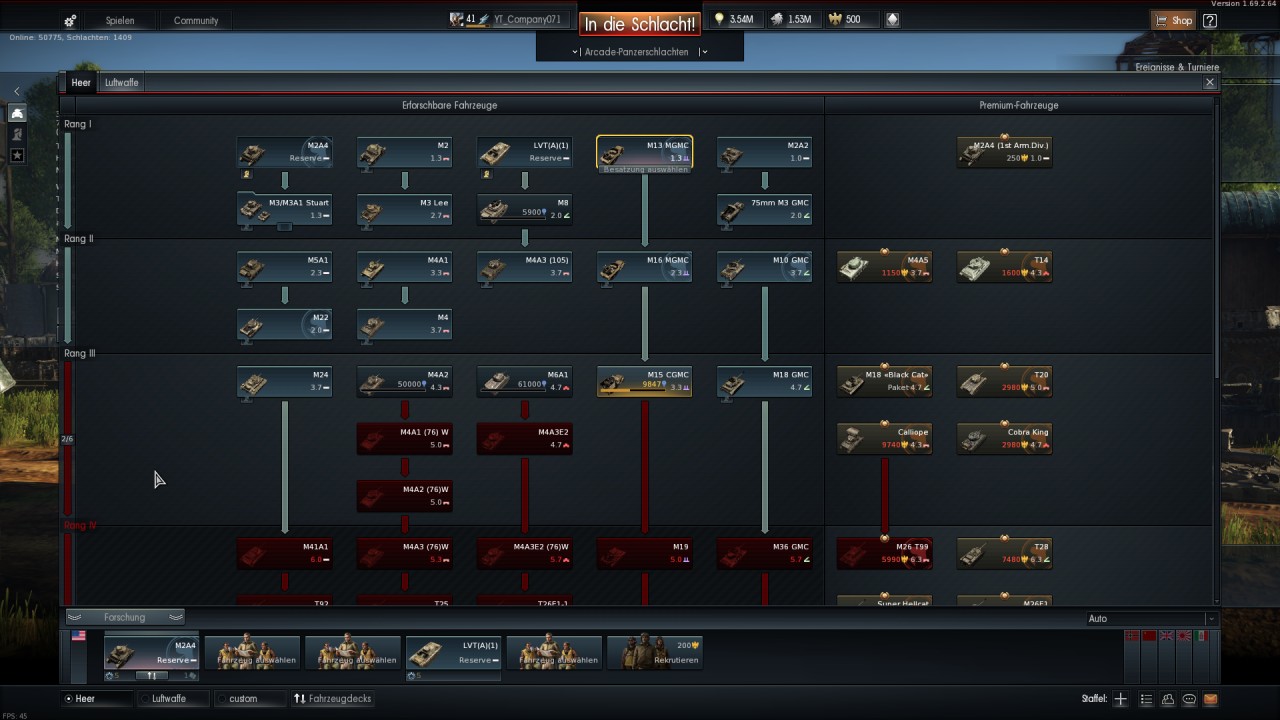Select the M3 Lee tank
This screenshot has height=720, width=1280.
pos(404,209)
